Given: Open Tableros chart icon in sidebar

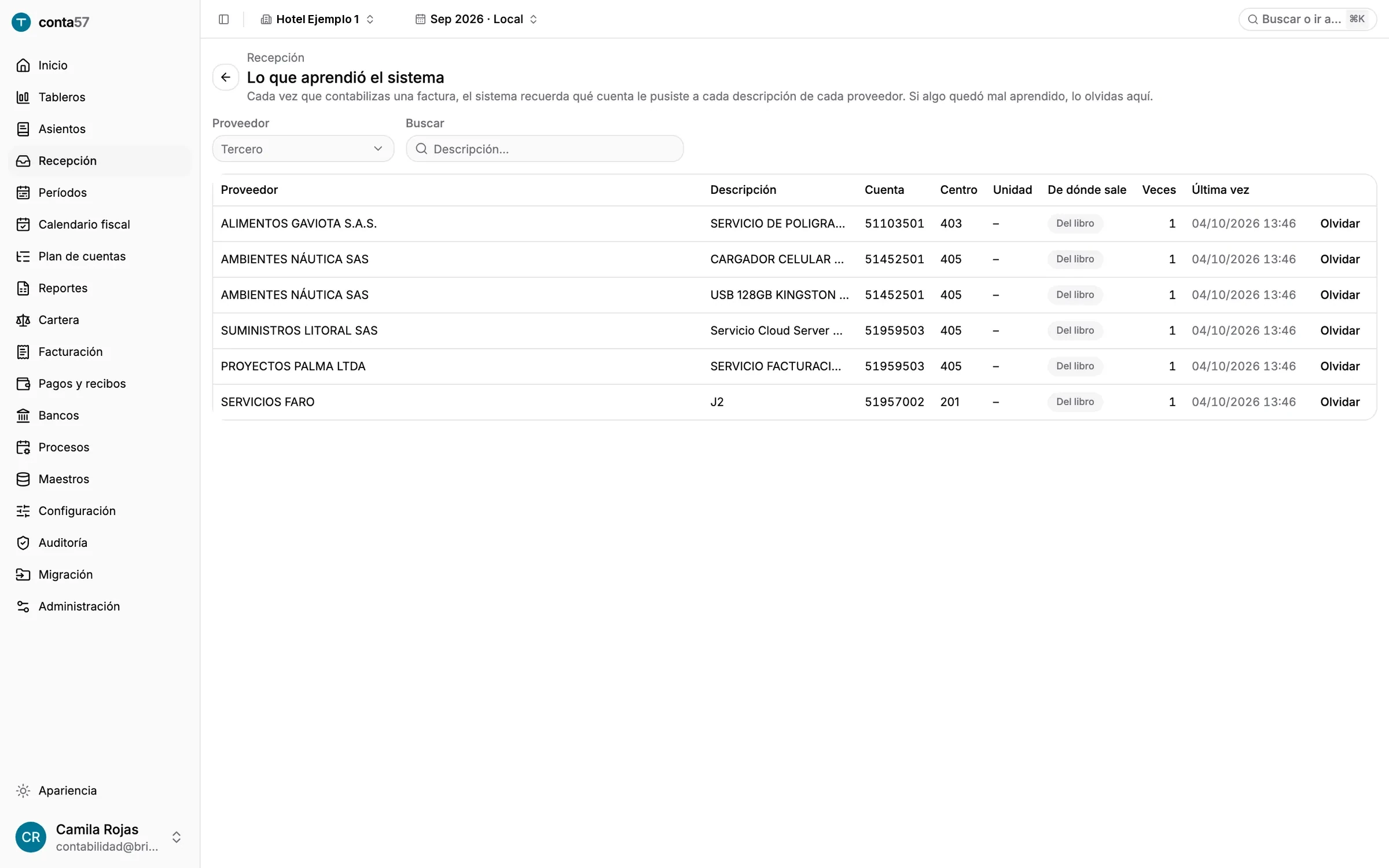Looking at the screenshot, I should coord(23,97).
